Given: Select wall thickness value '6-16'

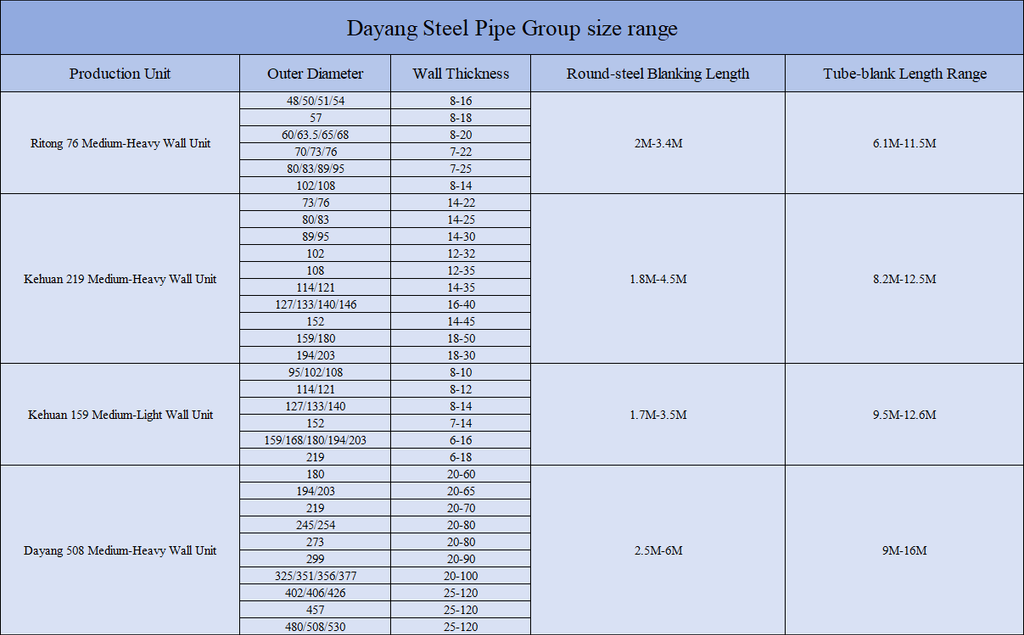Looking at the screenshot, I should point(461,440).
